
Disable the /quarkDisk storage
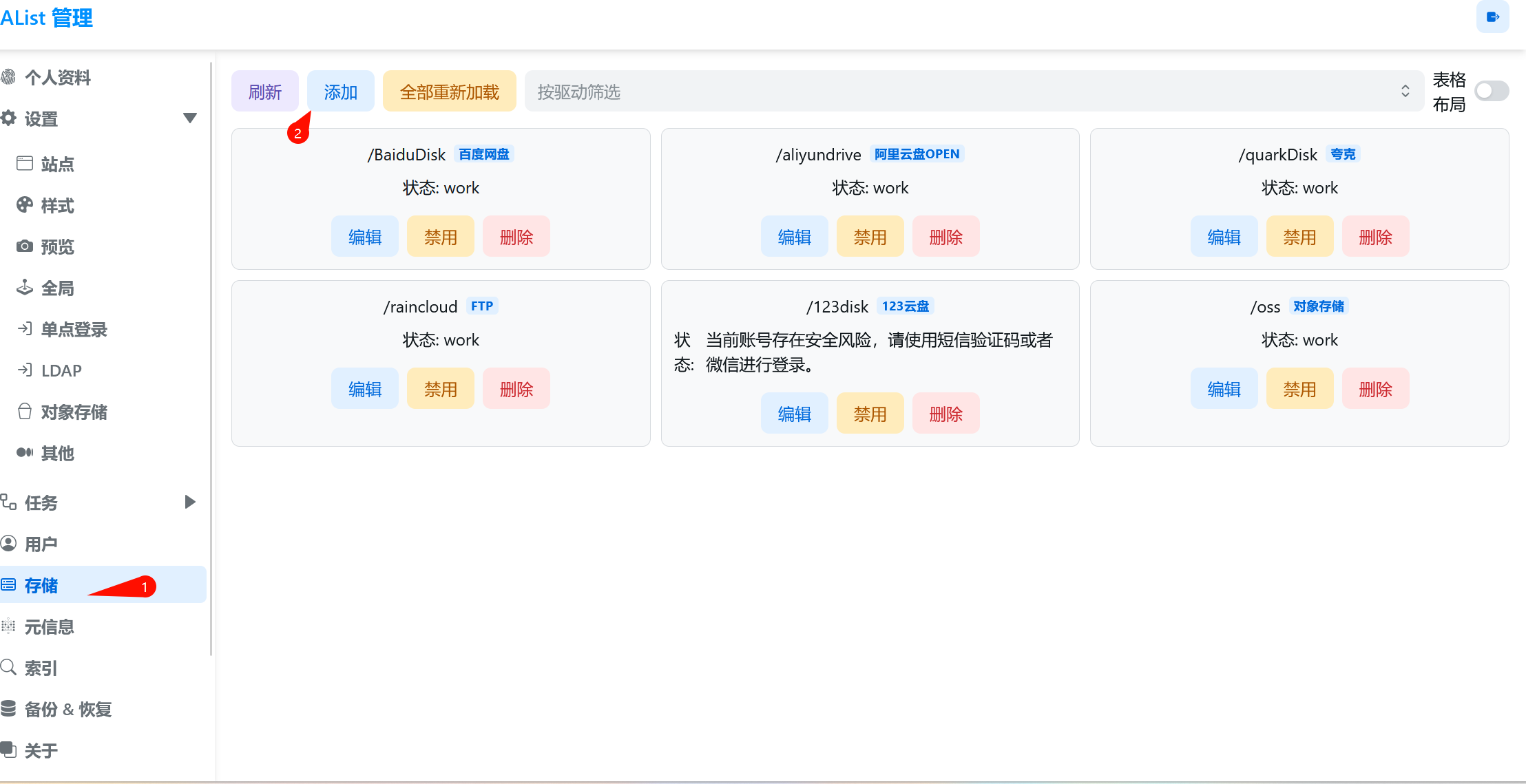[1300, 237]
